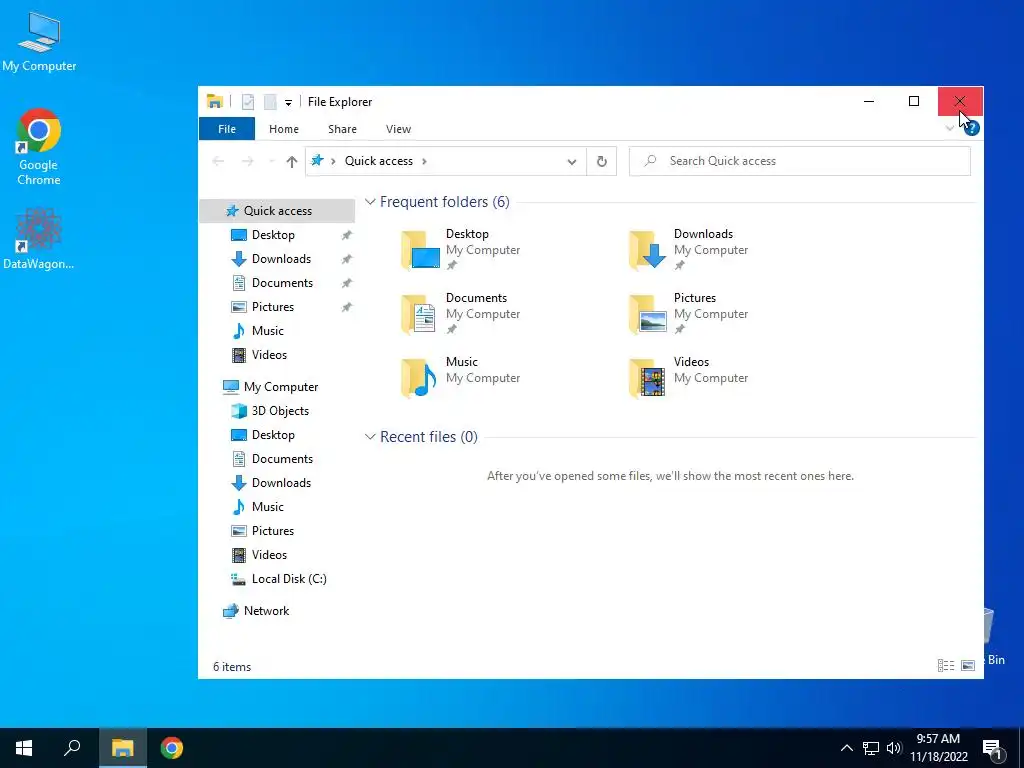Collapse the Recent files group
Screen dimensions: 1024x768
coord(370,436)
